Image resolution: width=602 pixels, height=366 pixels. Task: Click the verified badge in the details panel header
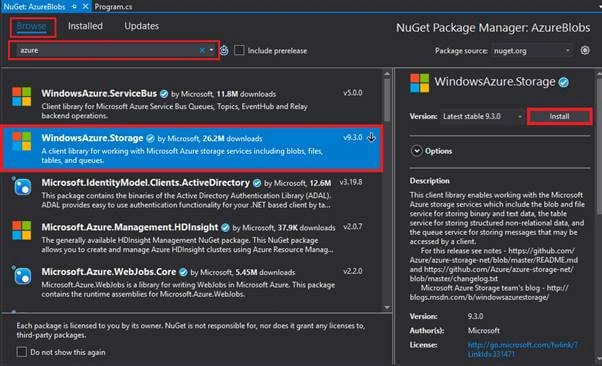[564, 82]
